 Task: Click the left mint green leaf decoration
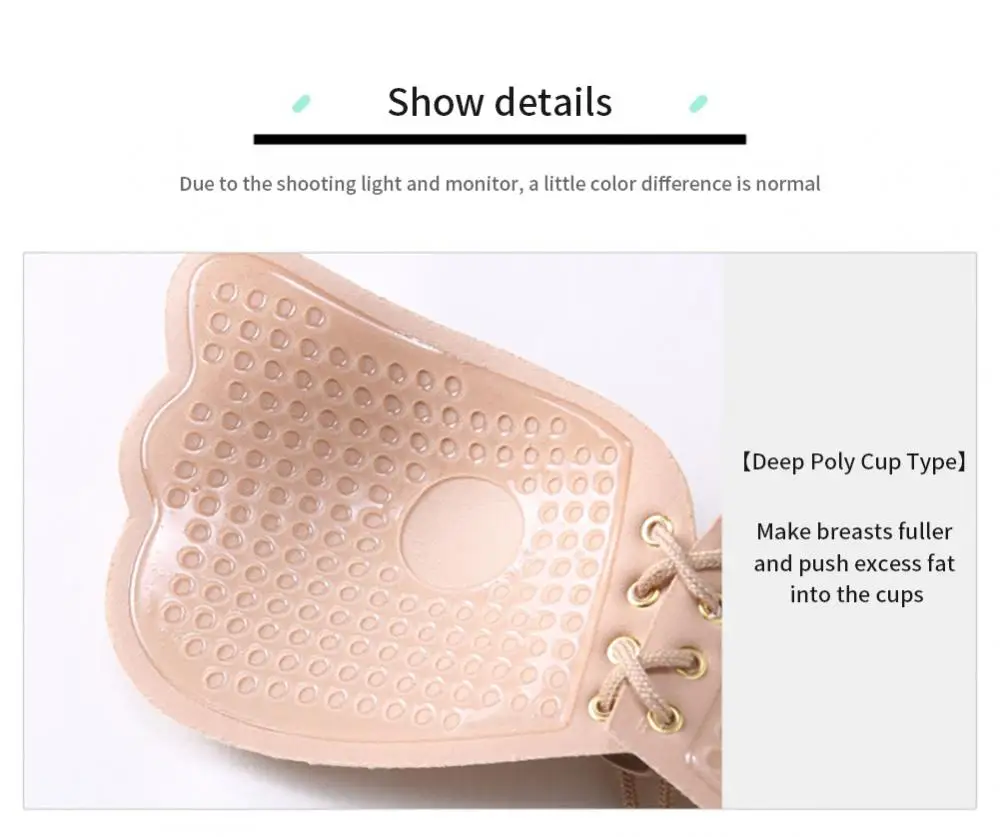pos(301,103)
